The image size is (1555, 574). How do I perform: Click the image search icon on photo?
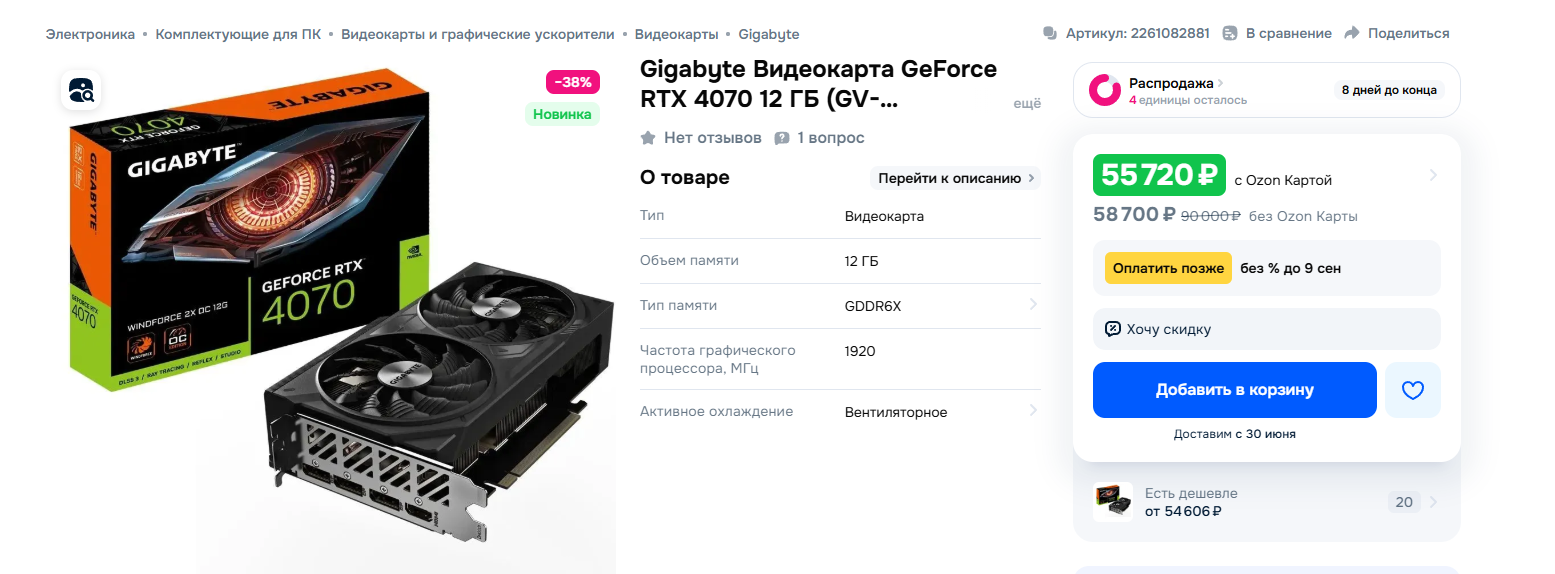tap(80, 91)
